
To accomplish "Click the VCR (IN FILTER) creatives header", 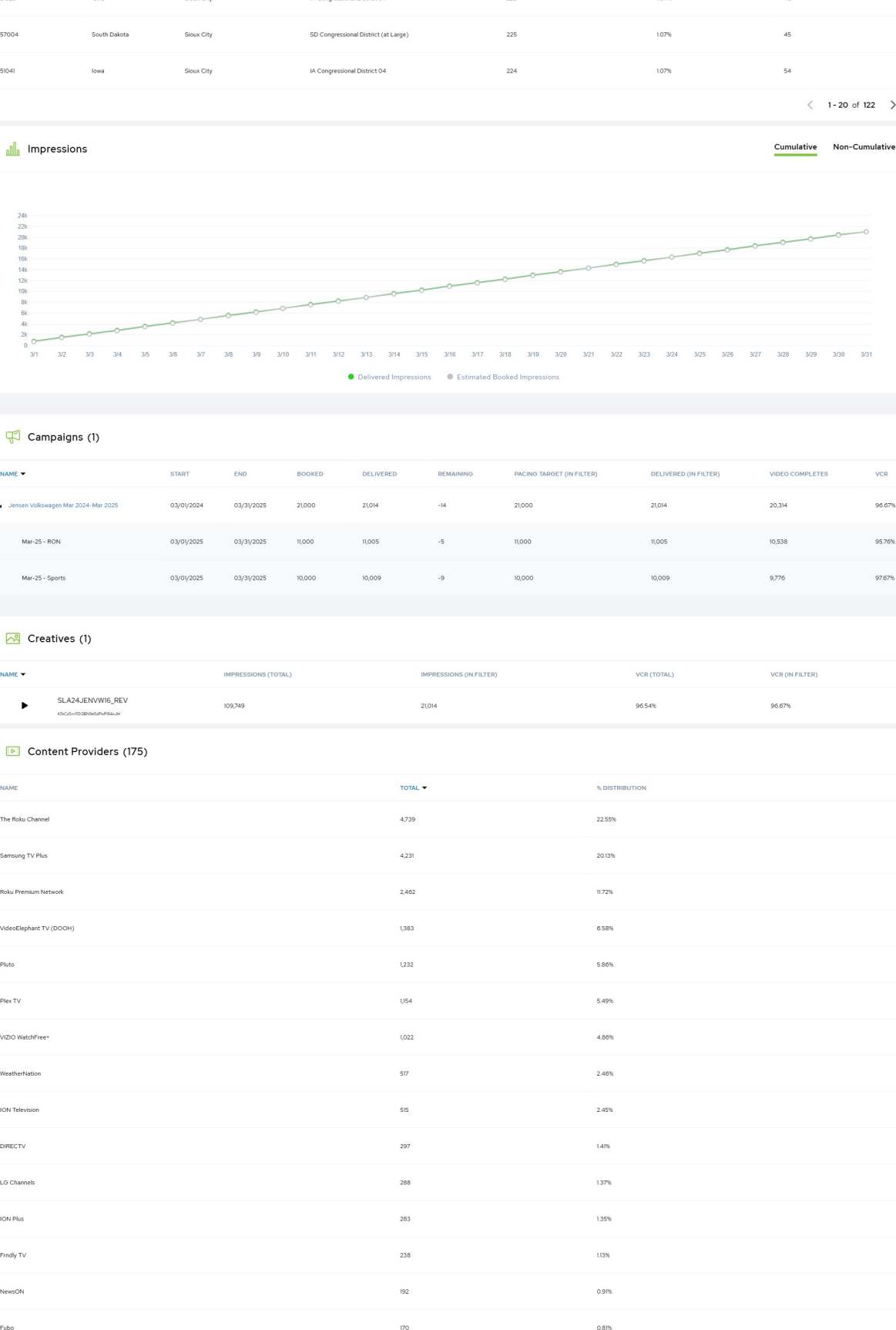I will click(794, 674).
